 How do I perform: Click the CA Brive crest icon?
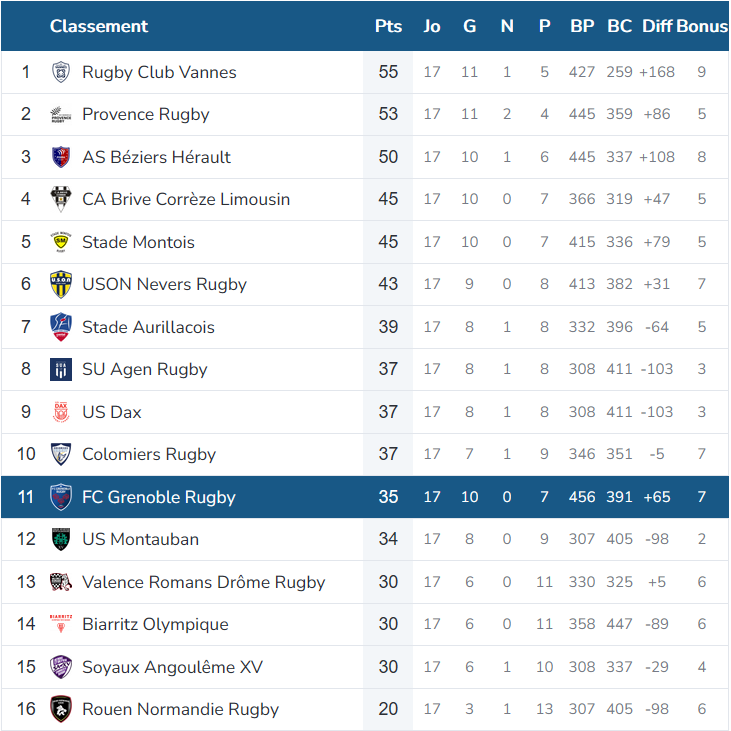click(x=61, y=199)
